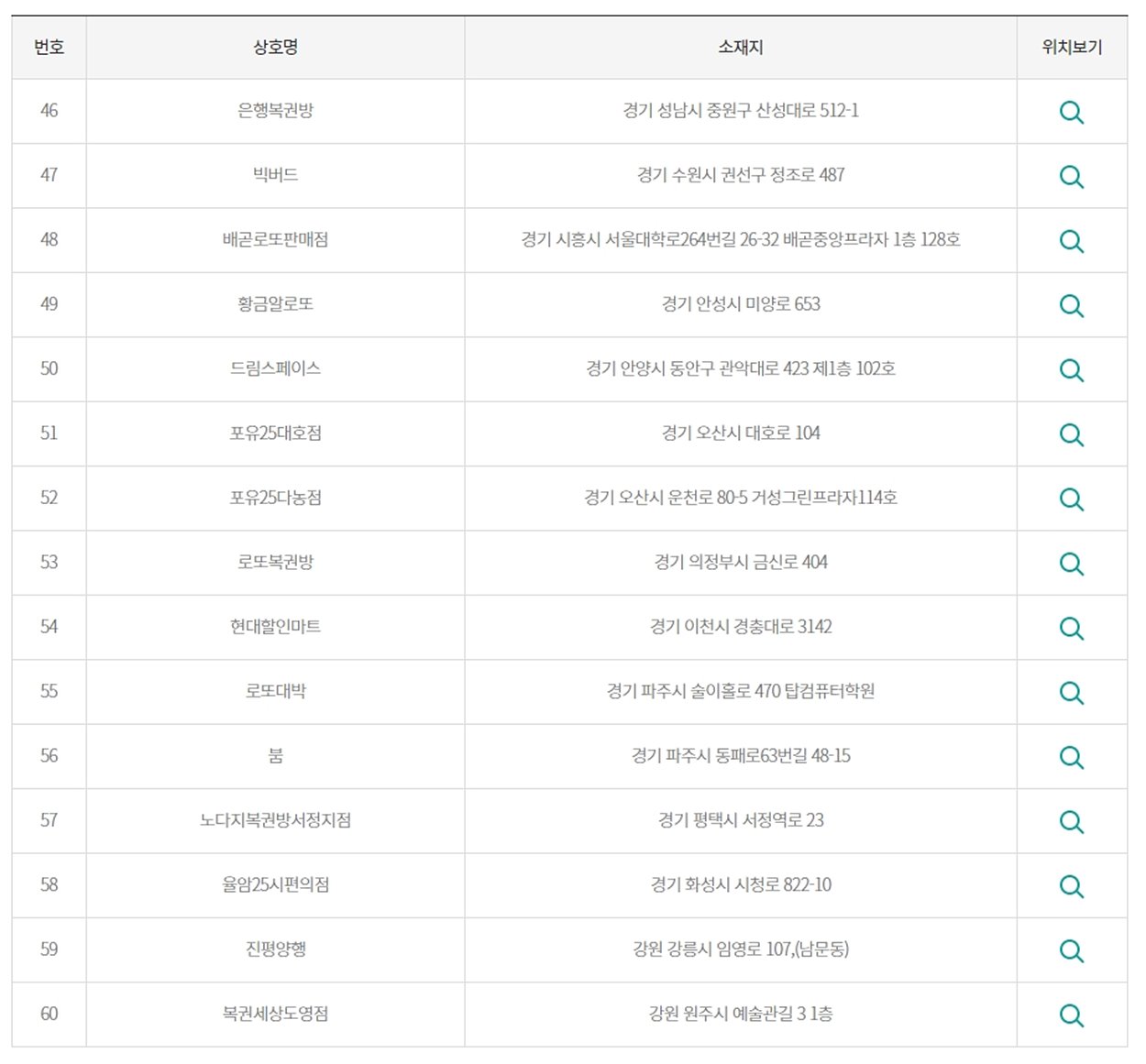
Task: Click row number 60
Action: [x=50, y=1014]
